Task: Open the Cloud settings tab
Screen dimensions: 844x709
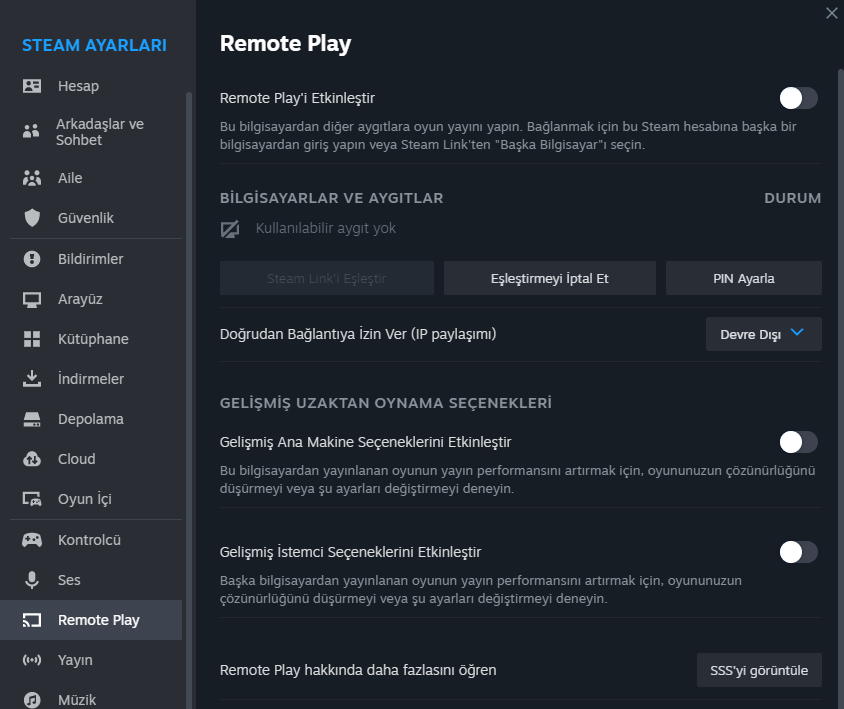Action: (77, 459)
